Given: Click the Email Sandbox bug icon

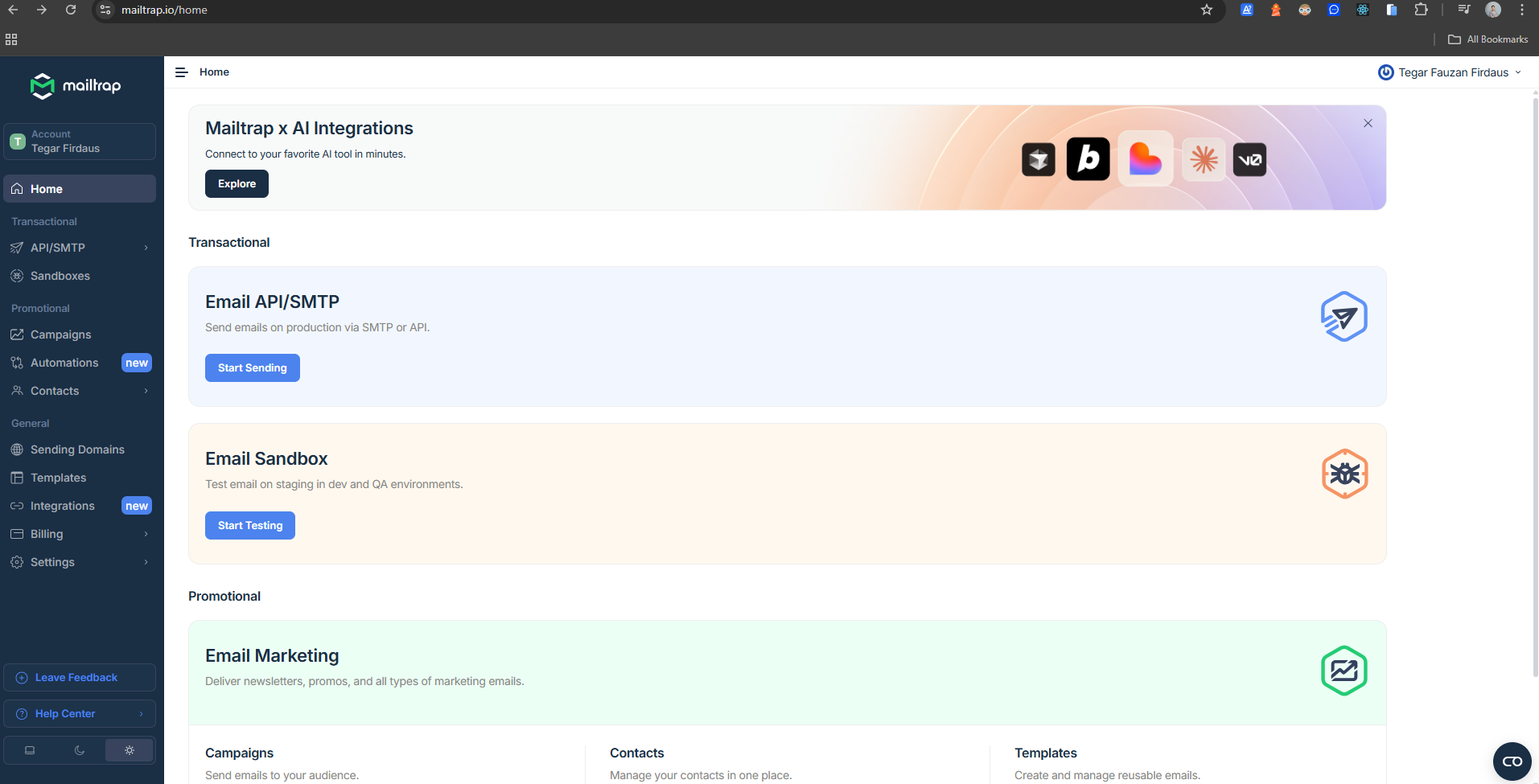Looking at the screenshot, I should pos(1344,474).
